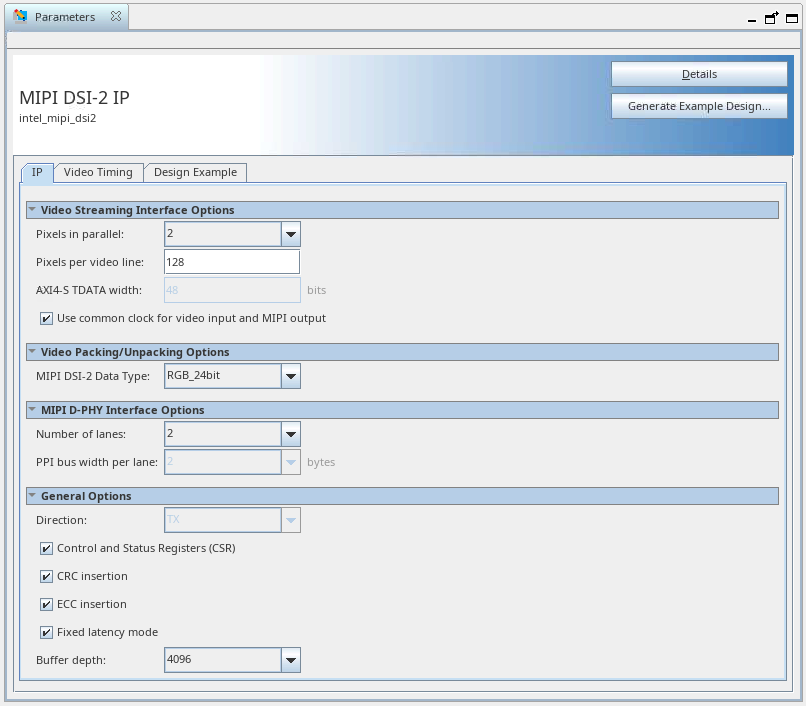Click Generate Example Design button
This screenshot has width=806, height=706.
[699, 106]
